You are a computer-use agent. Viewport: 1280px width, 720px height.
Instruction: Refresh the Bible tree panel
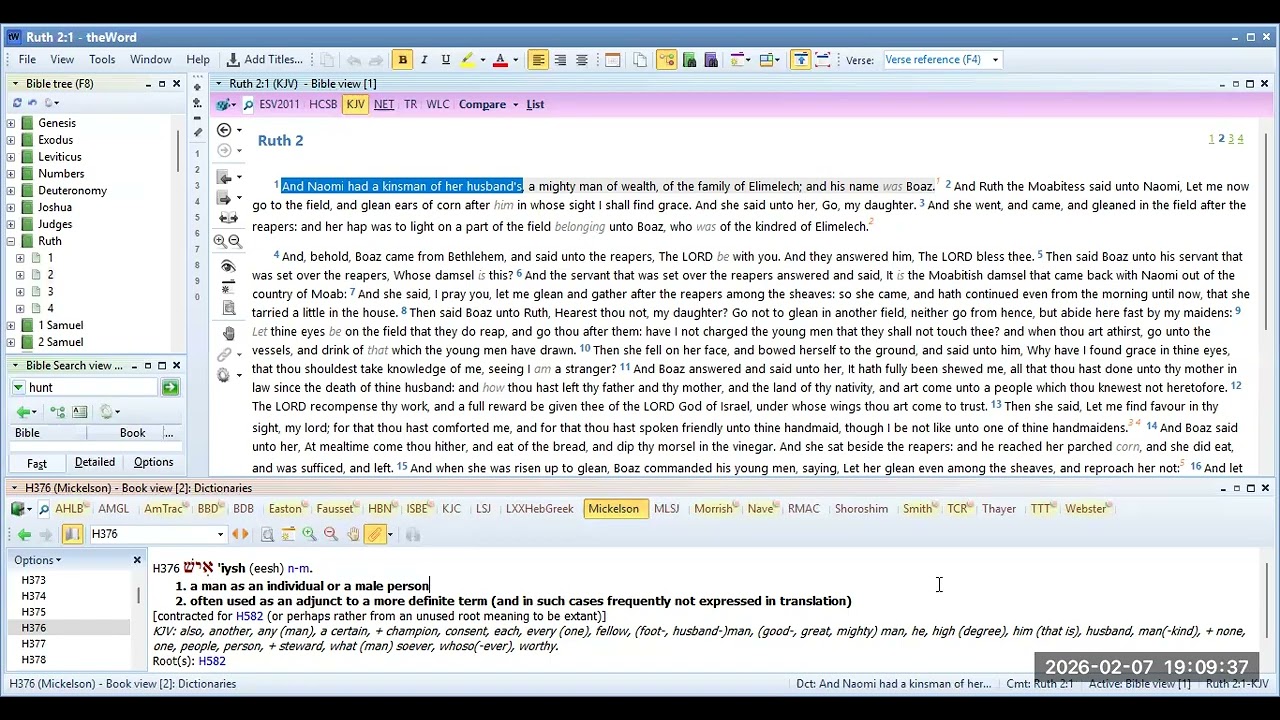coord(17,103)
